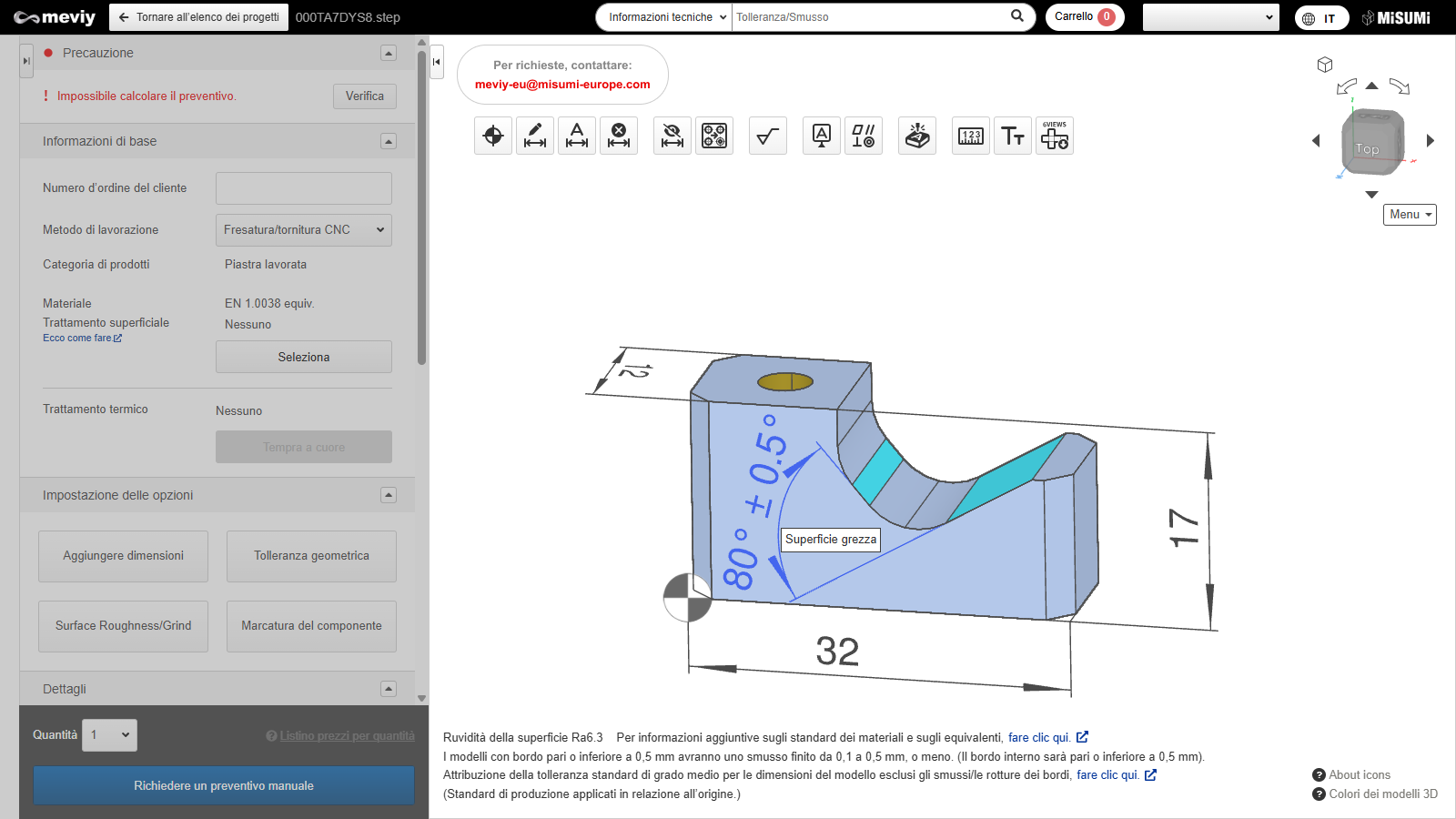Click the part marking engraving tool icon

tap(917, 136)
